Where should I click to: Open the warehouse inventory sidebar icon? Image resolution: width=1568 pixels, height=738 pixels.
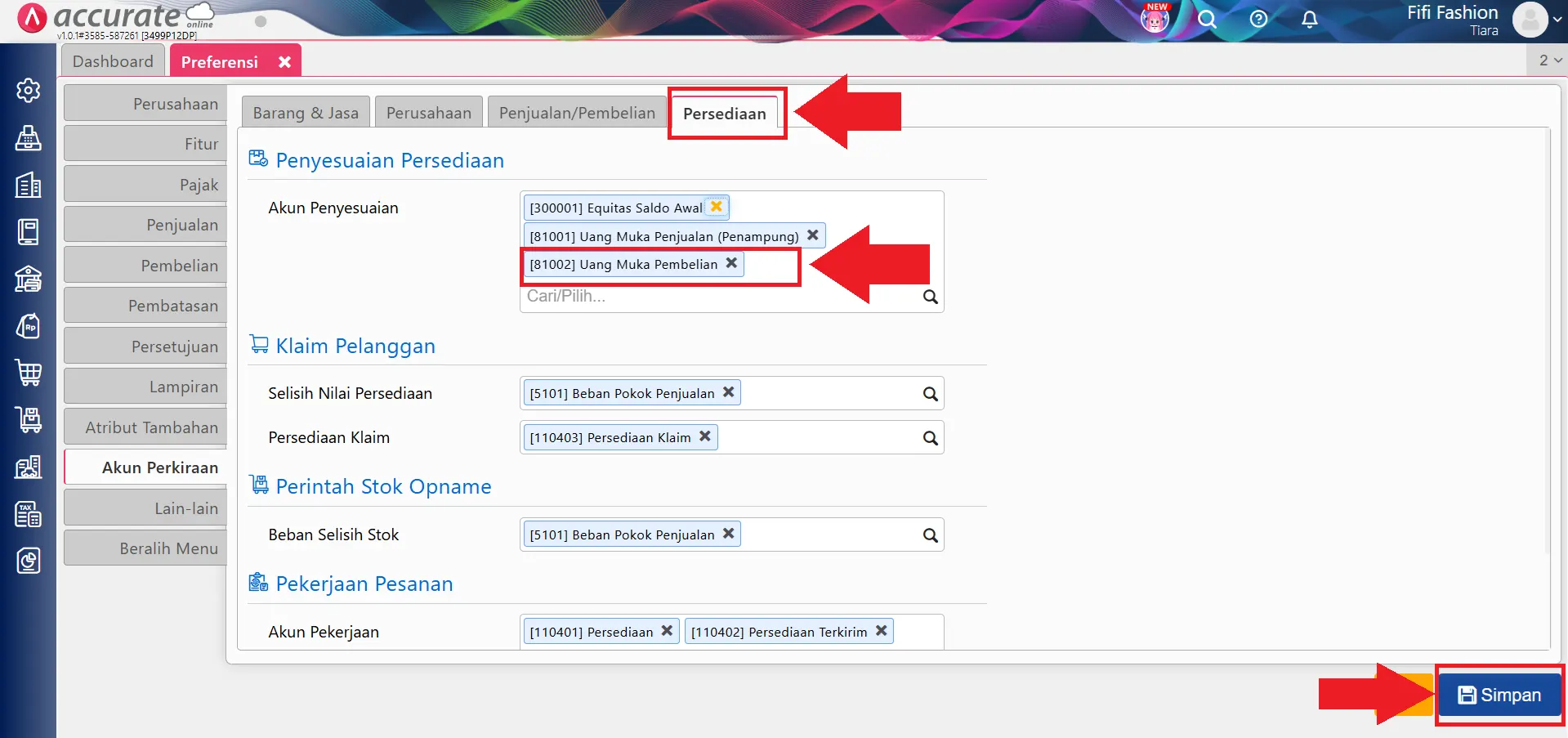click(29, 467)
